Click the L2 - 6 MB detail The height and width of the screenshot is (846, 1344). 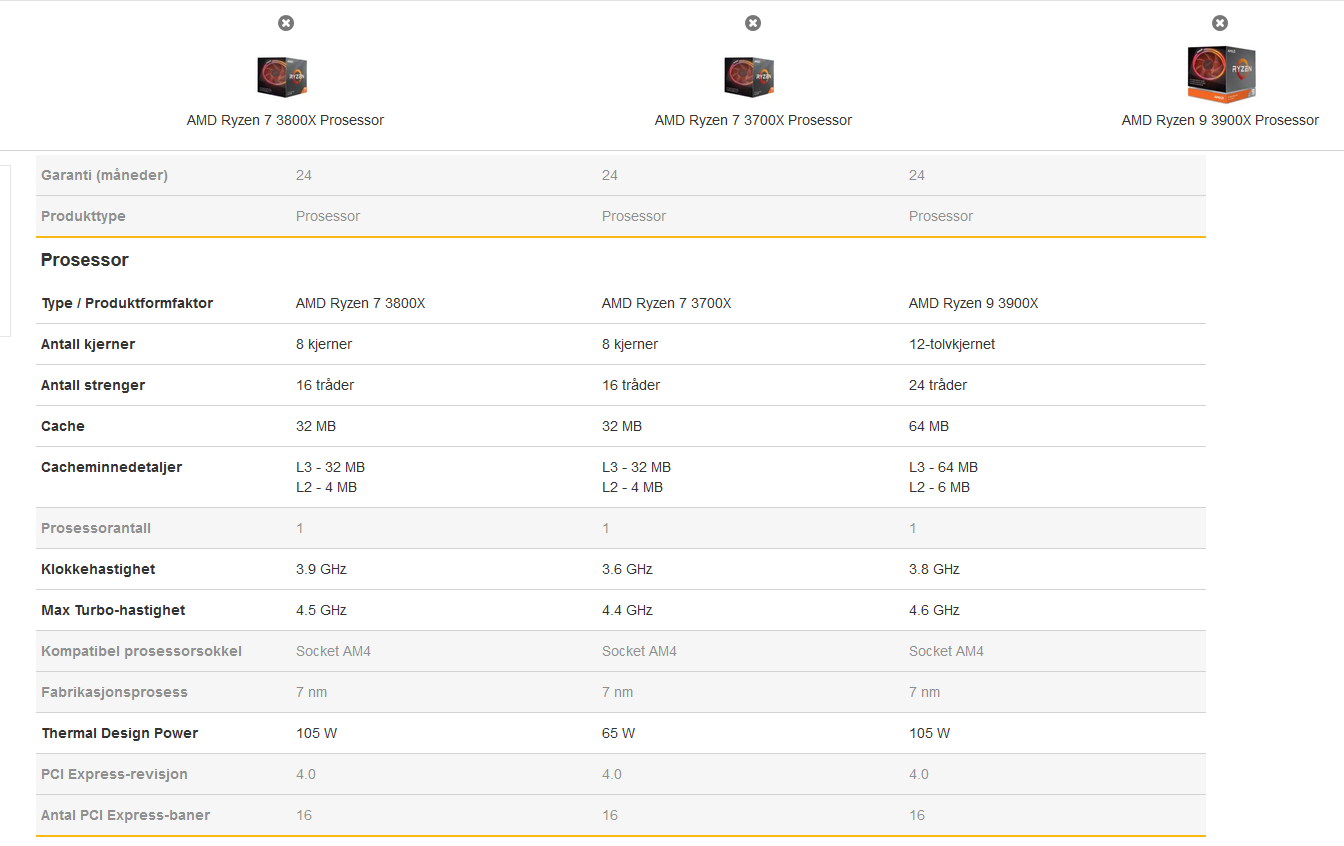click(x=939, y=487)
